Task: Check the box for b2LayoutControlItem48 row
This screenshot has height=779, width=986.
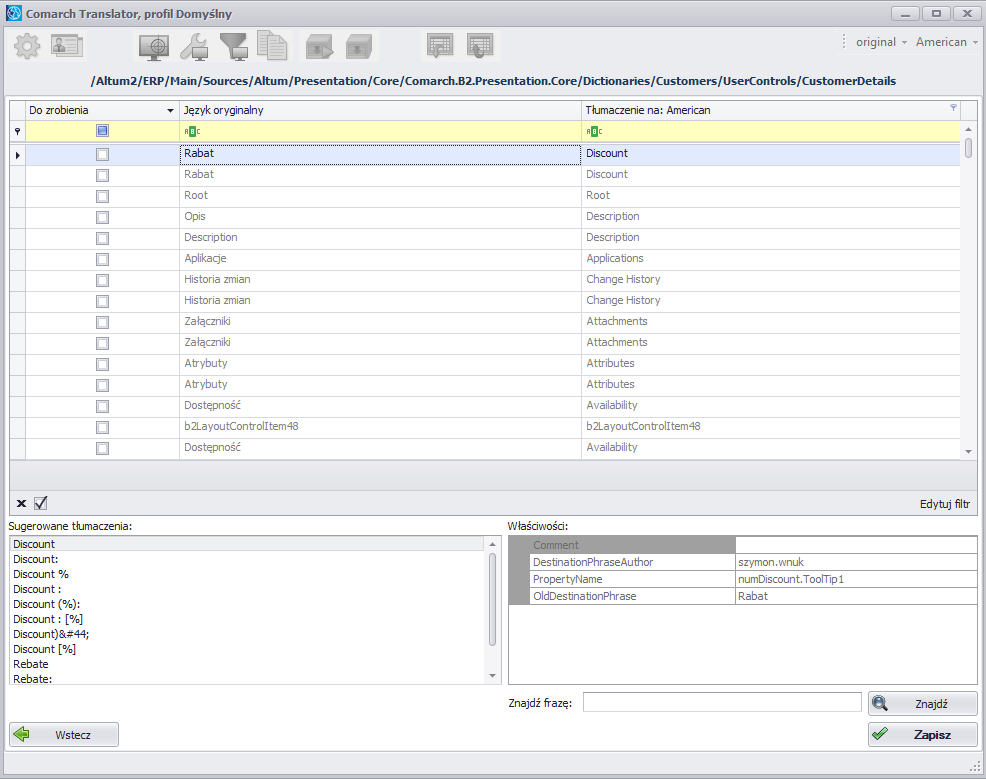Action: click(x=102, y=428)
